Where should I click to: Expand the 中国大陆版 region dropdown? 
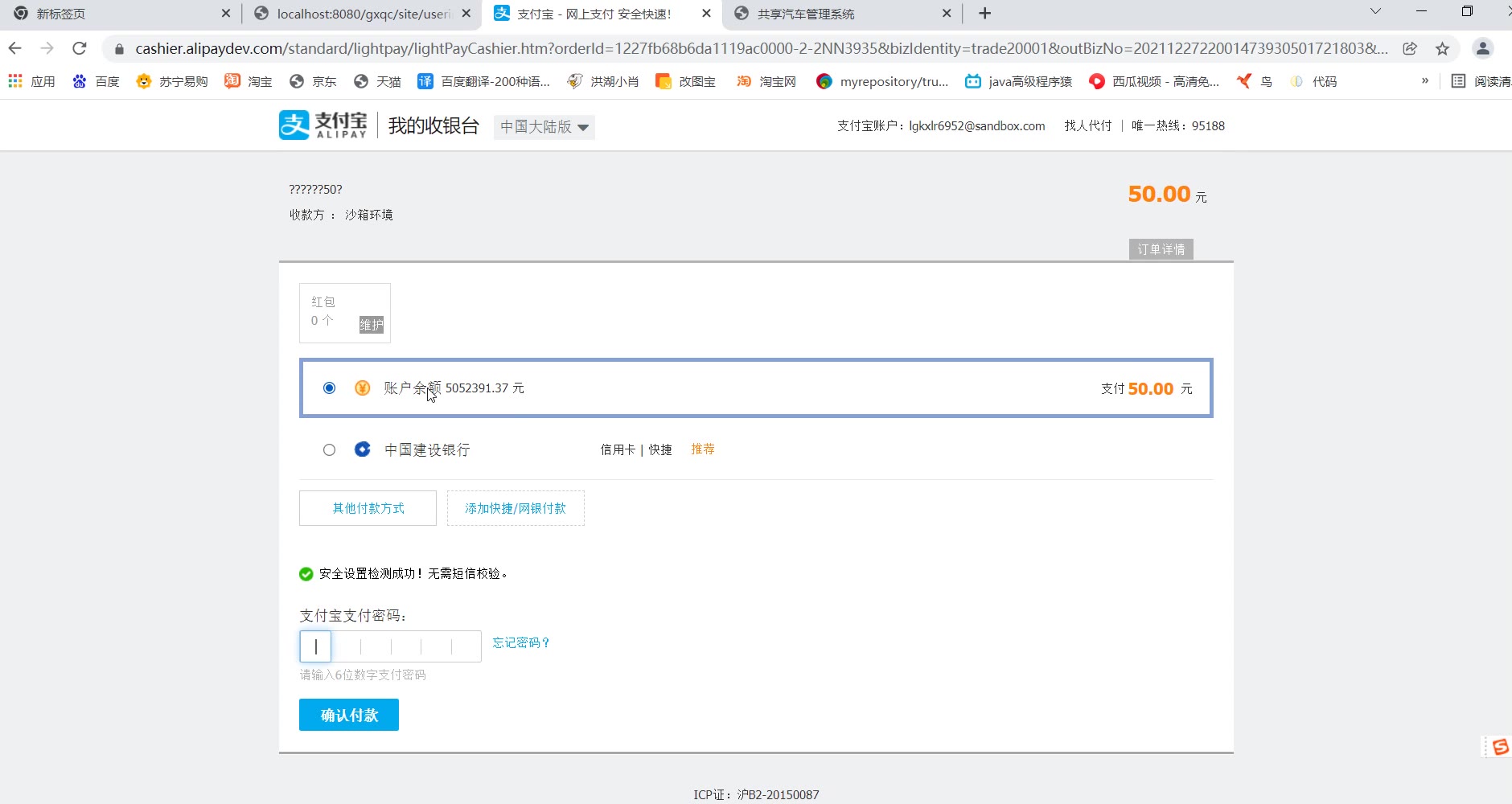tap(544, 127)
